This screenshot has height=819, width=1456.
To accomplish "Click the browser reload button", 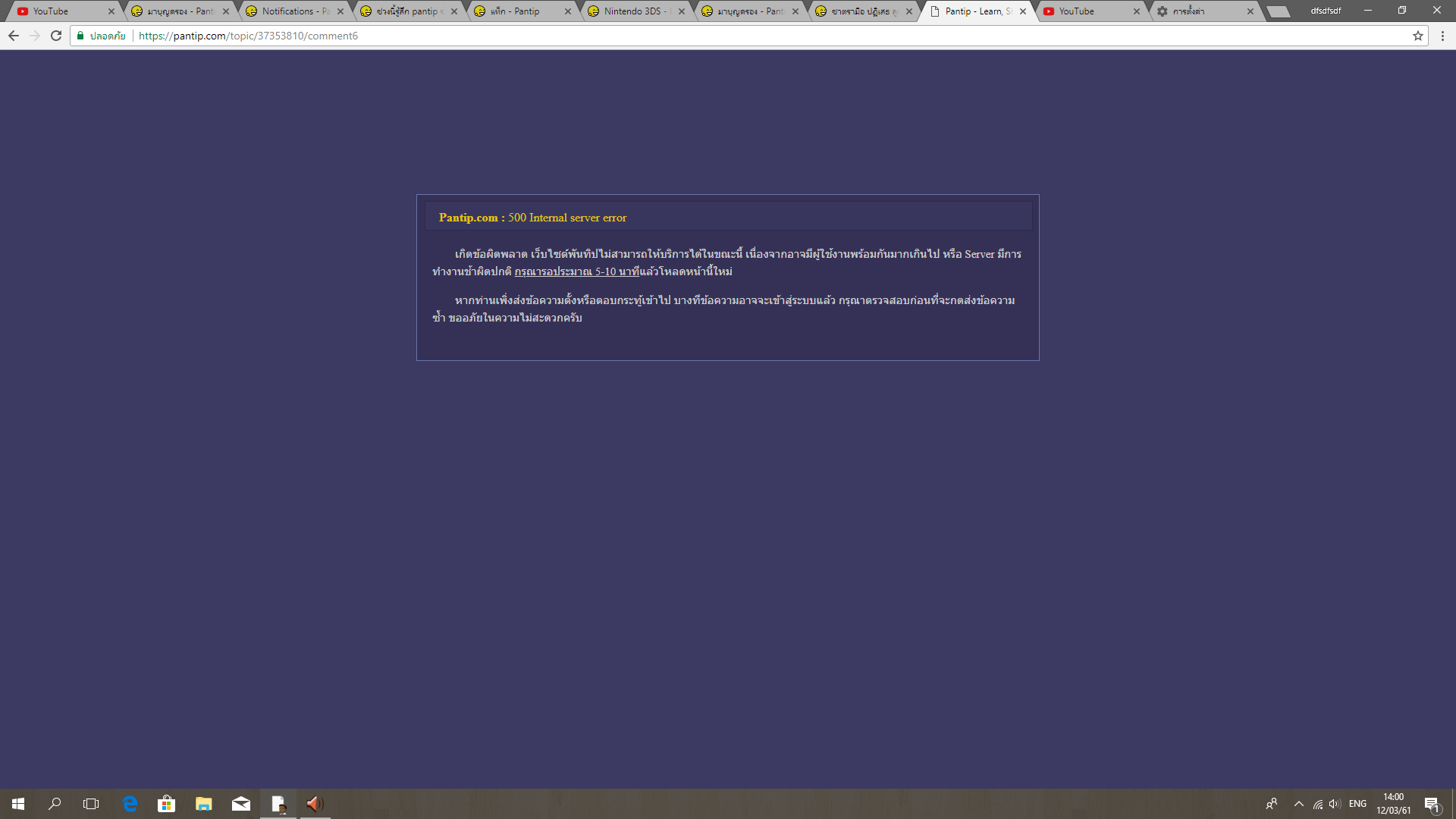I will coord(56,36).
